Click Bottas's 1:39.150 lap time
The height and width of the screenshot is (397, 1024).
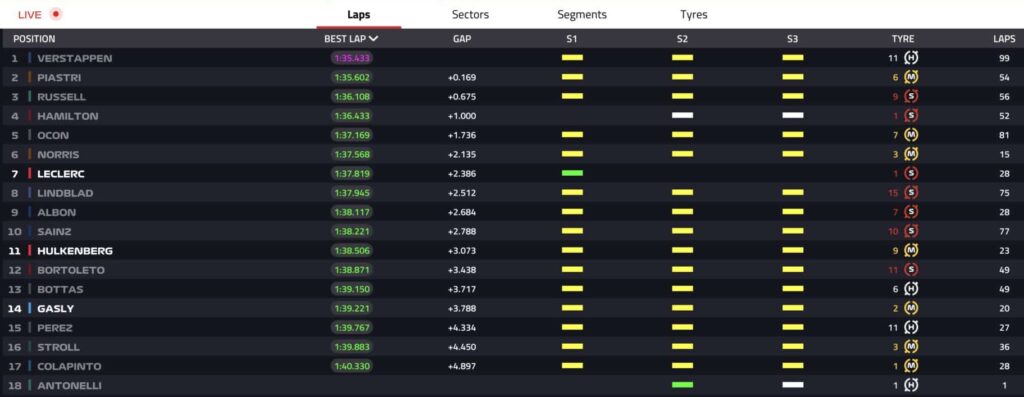(351, 289)
